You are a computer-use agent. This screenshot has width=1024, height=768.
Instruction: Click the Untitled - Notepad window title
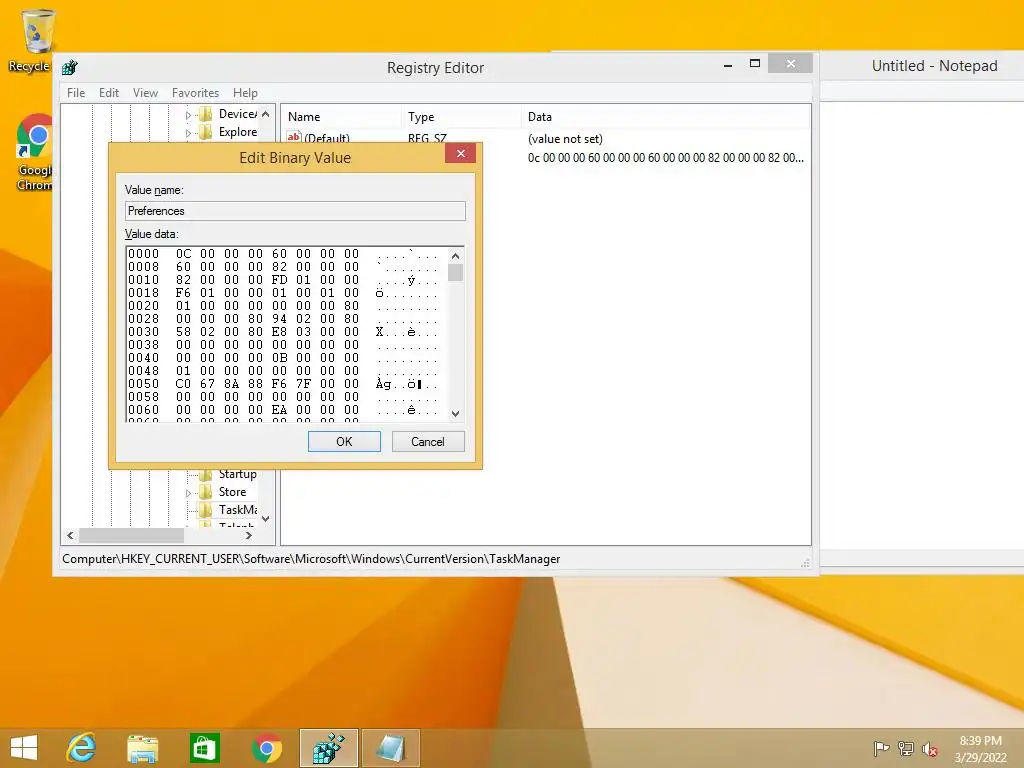coord(935,66)
